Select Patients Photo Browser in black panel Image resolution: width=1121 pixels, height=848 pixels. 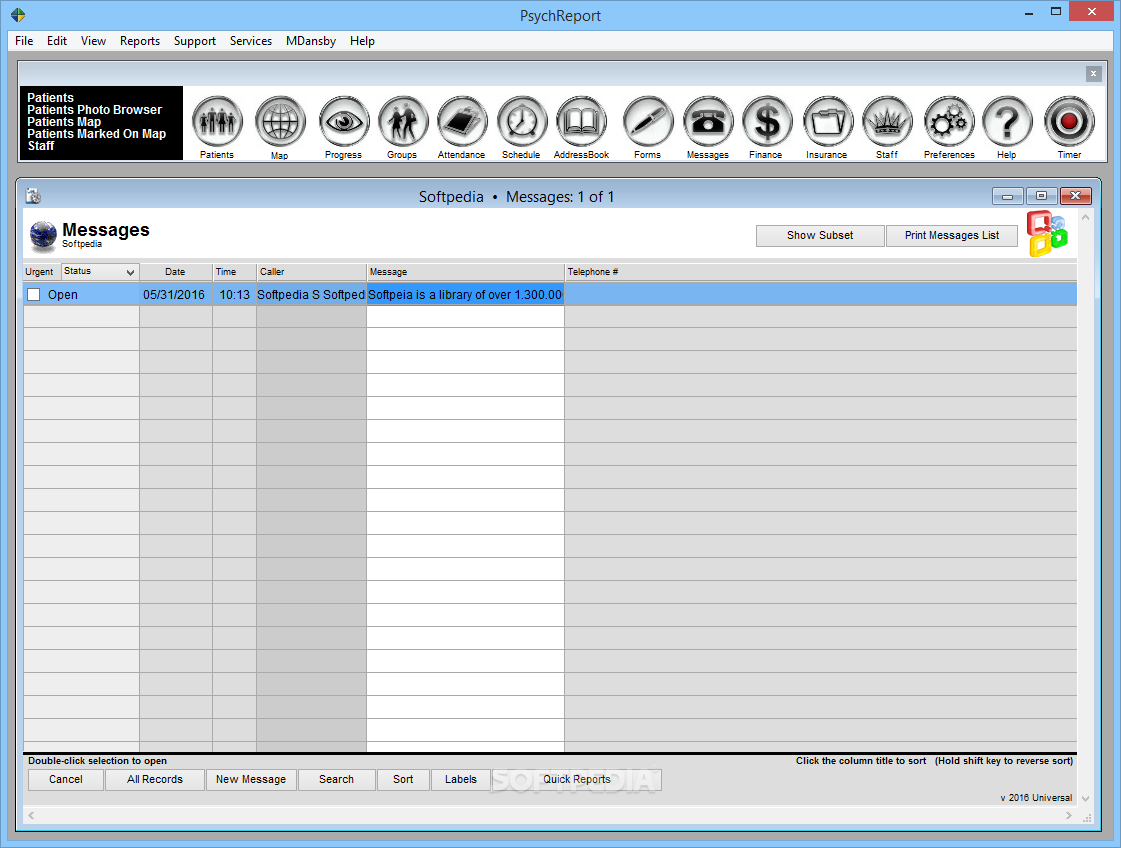tap(94, 109)
